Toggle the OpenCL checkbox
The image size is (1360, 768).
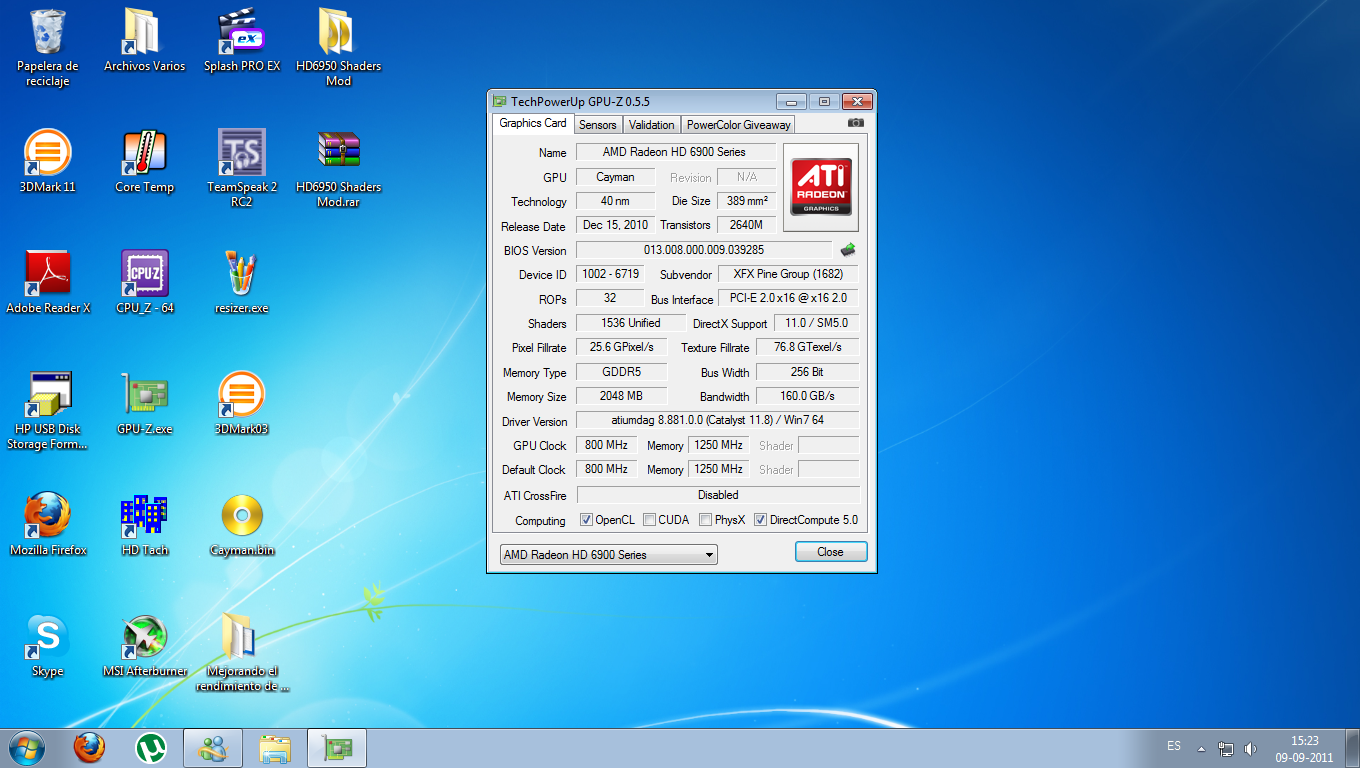[x=587, y=520]
